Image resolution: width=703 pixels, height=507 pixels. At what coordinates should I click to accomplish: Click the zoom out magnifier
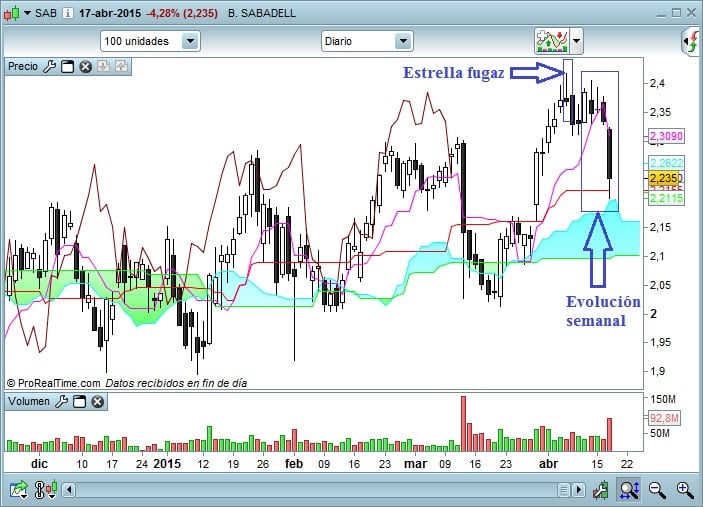pos(657,490)
